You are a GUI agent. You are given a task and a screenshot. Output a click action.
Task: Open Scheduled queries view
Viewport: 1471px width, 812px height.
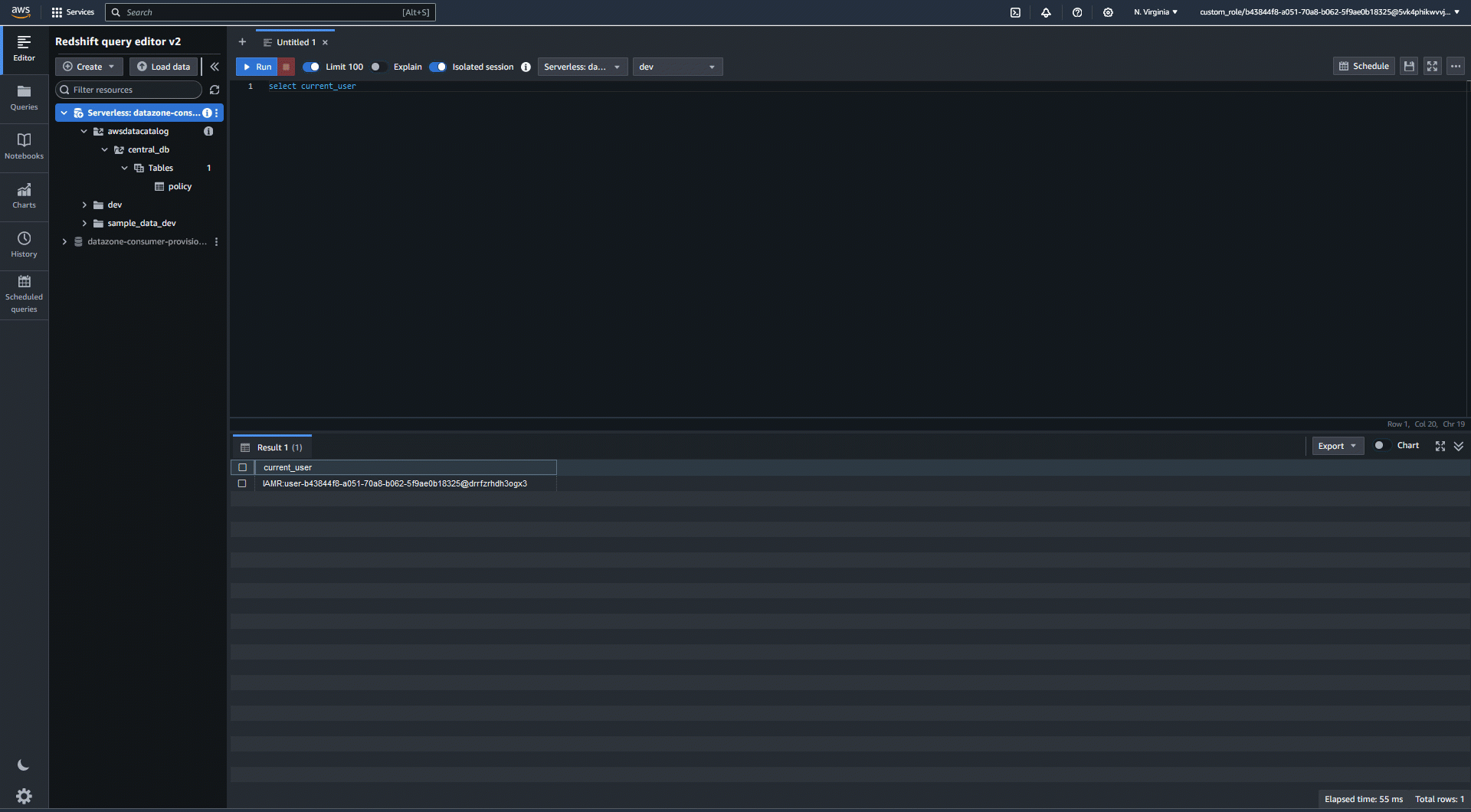click(x=25, y=295)
